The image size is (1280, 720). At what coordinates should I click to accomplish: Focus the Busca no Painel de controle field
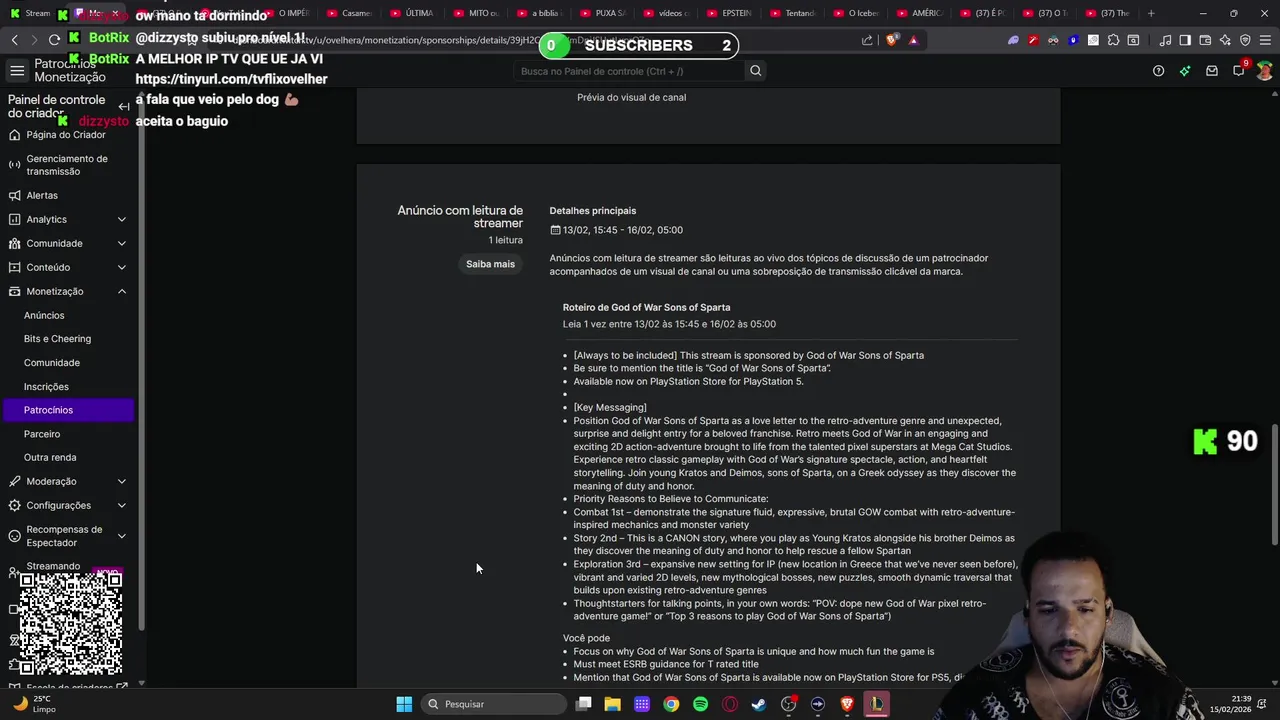point(627,71)
